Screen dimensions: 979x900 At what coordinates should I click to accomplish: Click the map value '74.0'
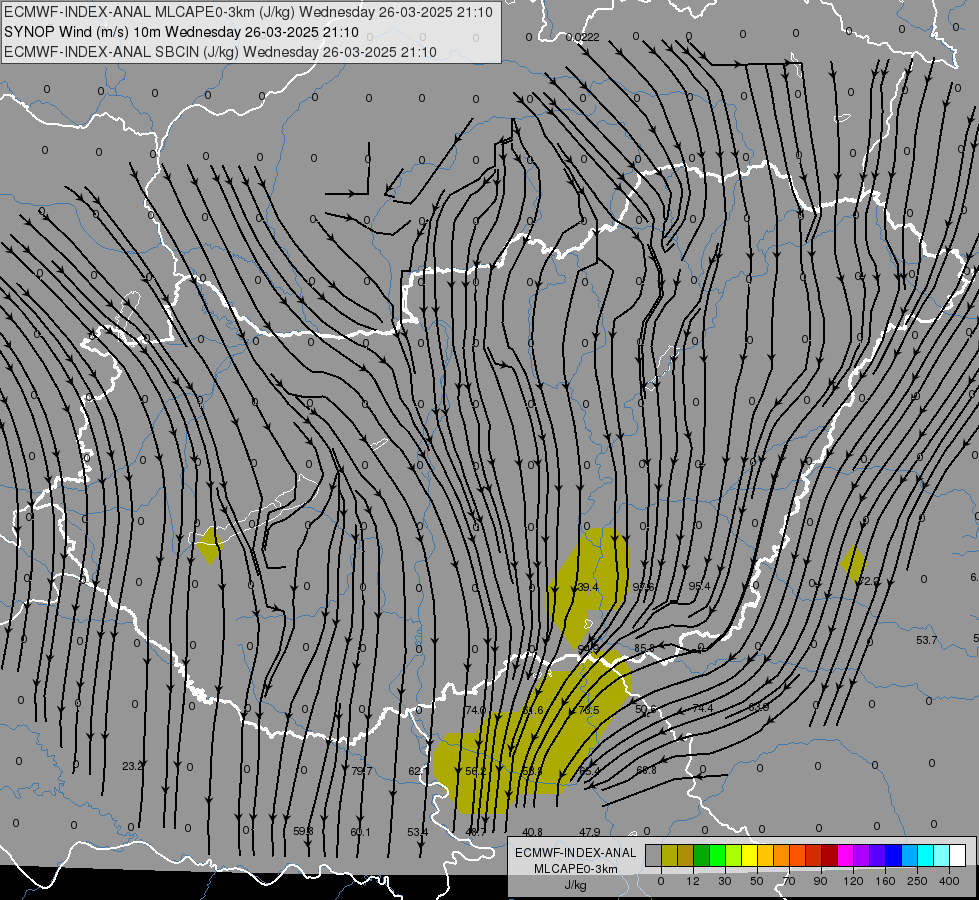coord(475,710)
